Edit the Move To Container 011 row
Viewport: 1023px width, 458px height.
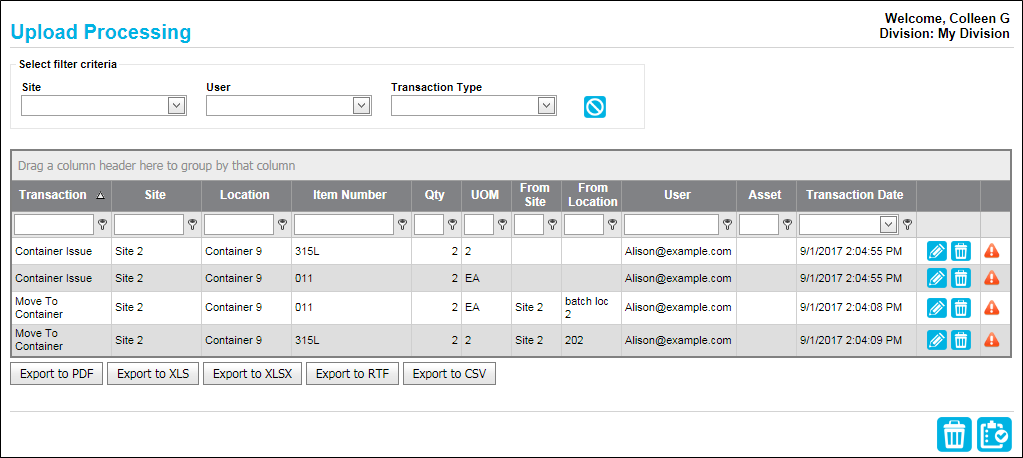pos(937,307)
